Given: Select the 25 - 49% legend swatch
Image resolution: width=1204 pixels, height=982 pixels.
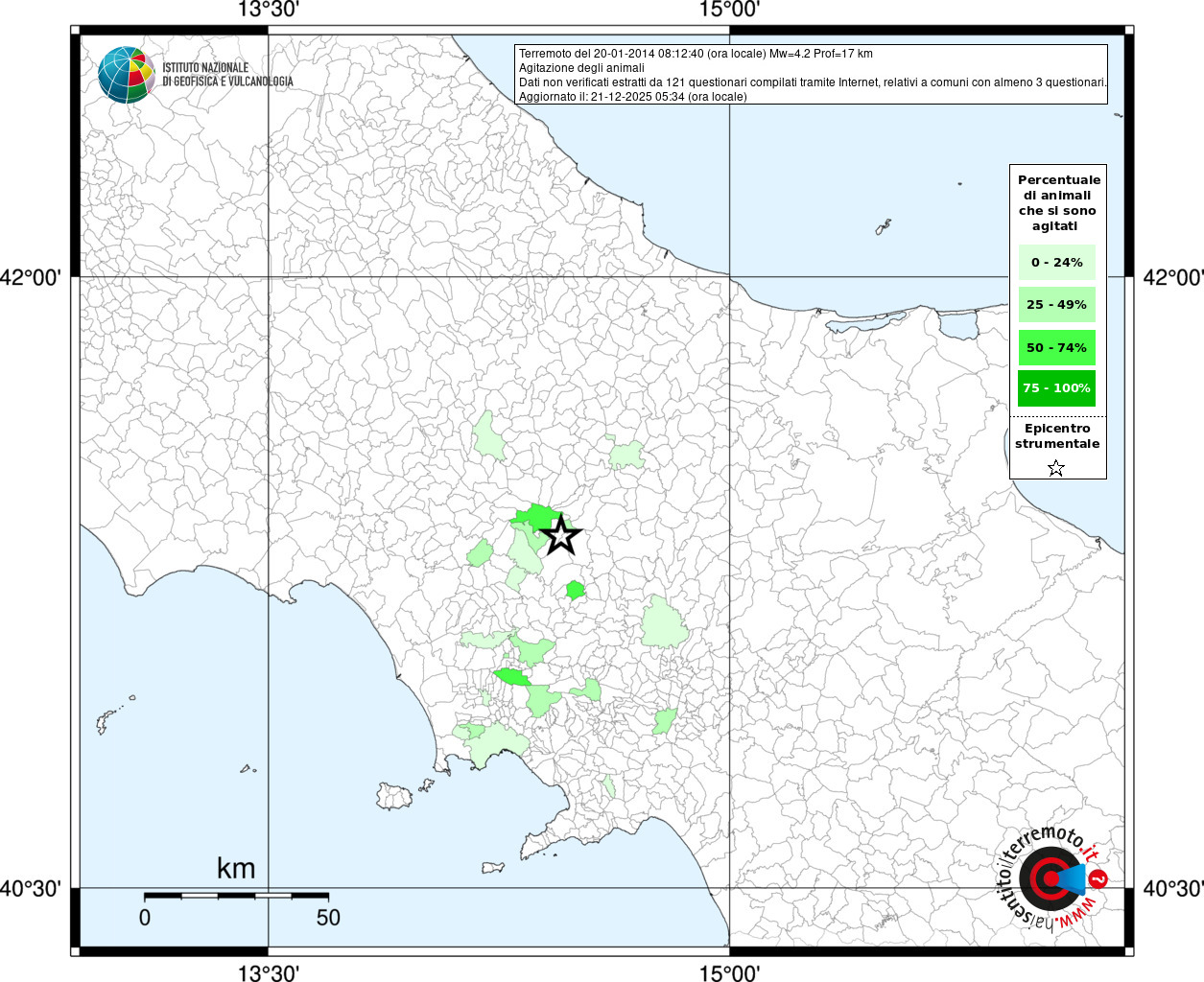Looking at the screenshot, I should click(1056, 305).
